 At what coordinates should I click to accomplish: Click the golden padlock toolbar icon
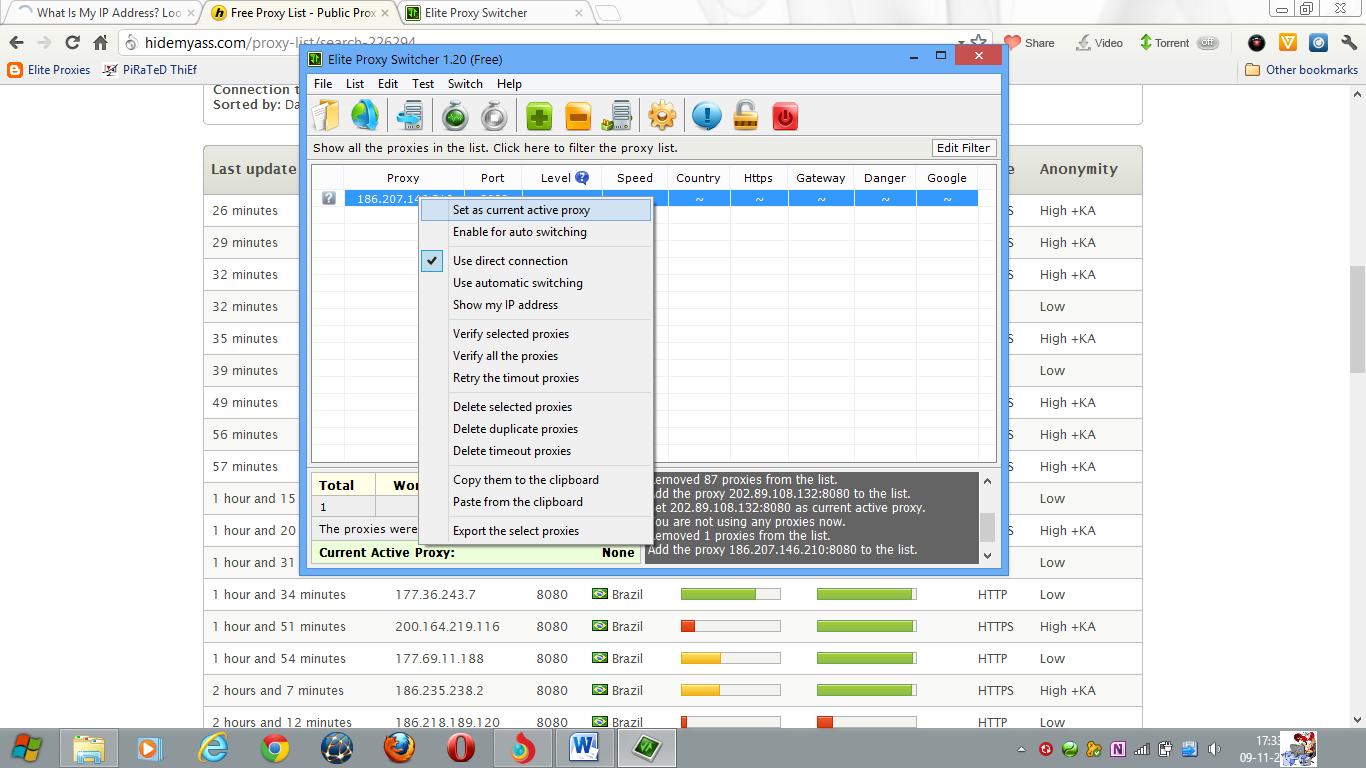745,116
